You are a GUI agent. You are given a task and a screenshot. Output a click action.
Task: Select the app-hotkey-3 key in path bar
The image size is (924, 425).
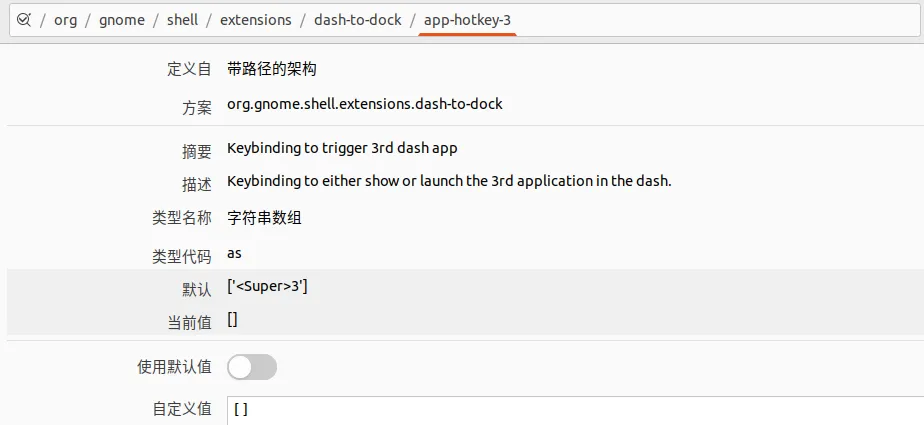[468, 19]
